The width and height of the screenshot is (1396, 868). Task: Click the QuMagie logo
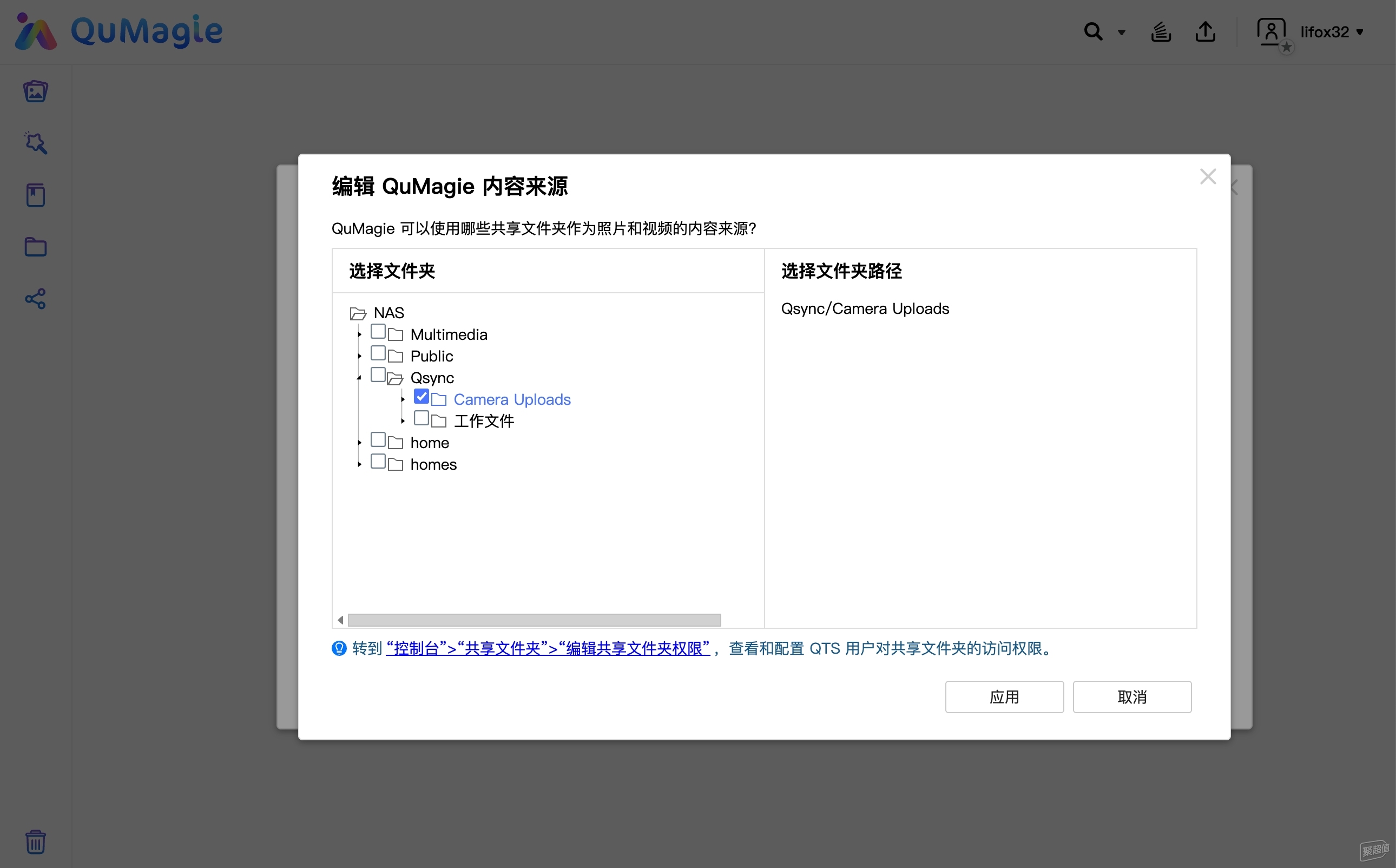click(119, 31)
